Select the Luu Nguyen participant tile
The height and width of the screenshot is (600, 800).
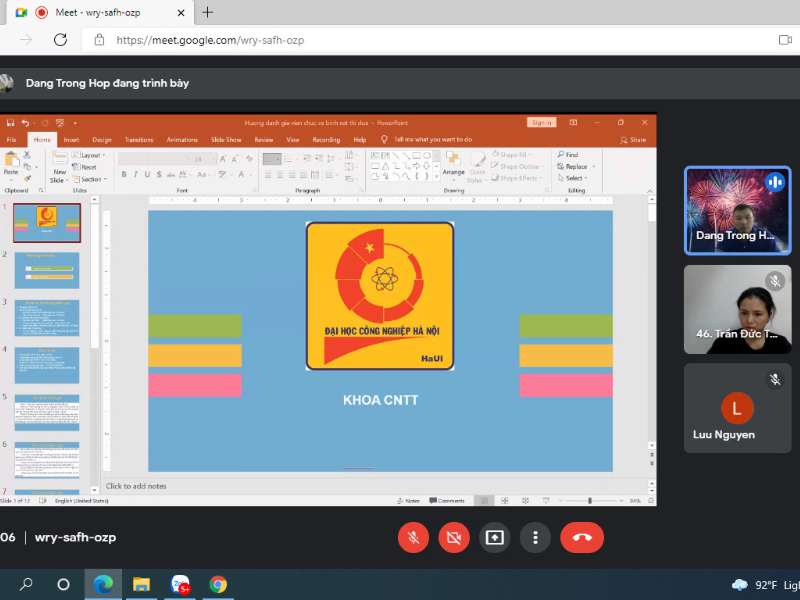(x=737, y=408)
